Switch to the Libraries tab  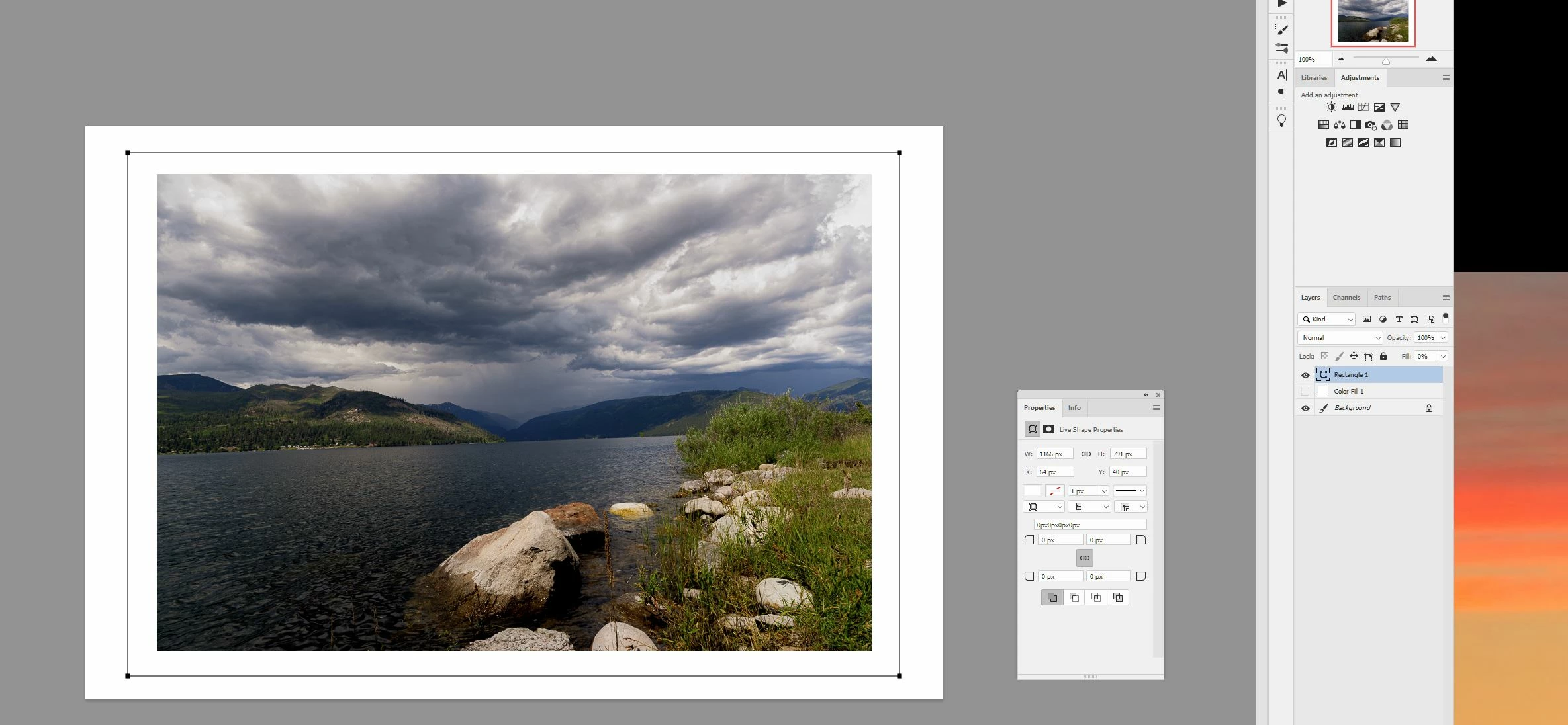click(1314, 78)
